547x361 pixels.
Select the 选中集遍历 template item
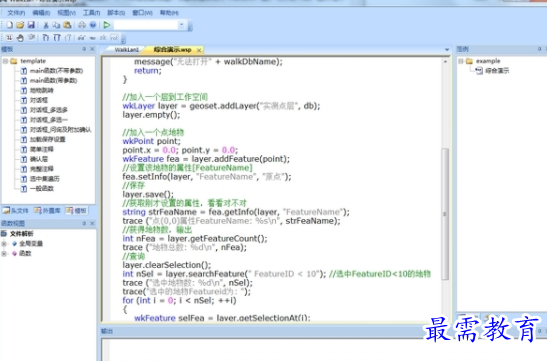pos(45,179)
